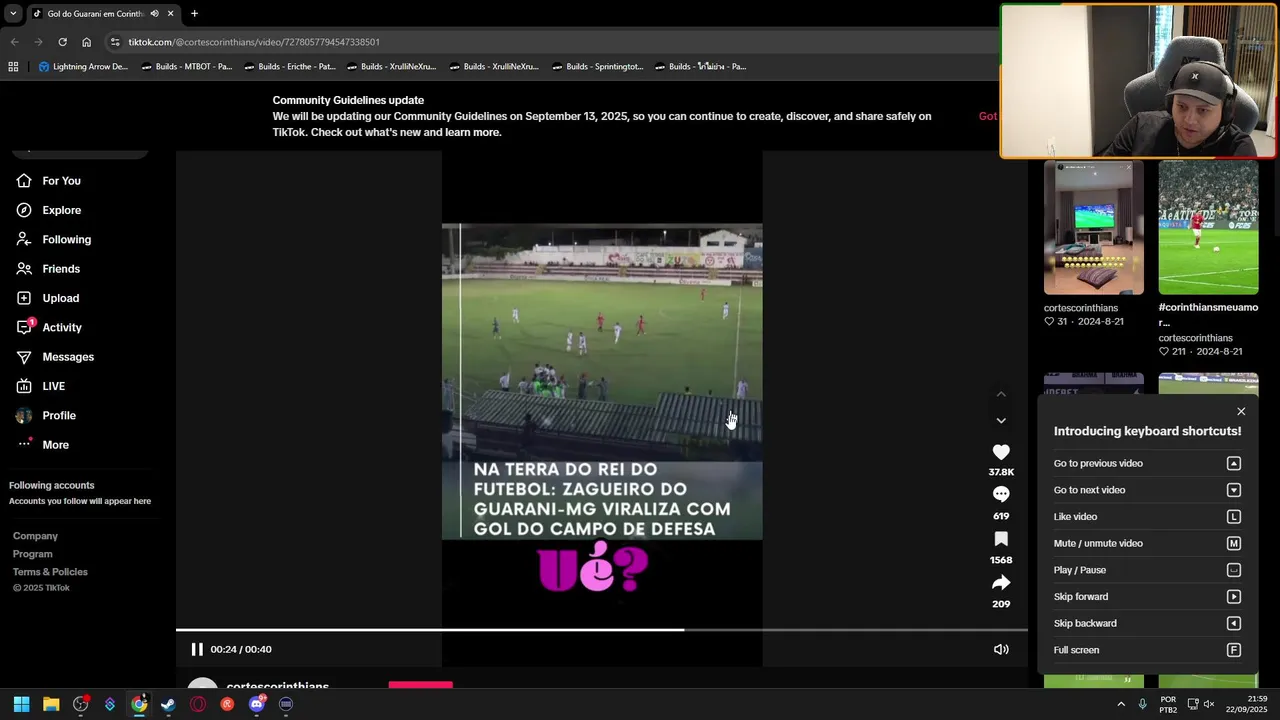Open the For You feed
Image resolution: width=1280 pixels, height=720 pixels.
click(61, 181)
